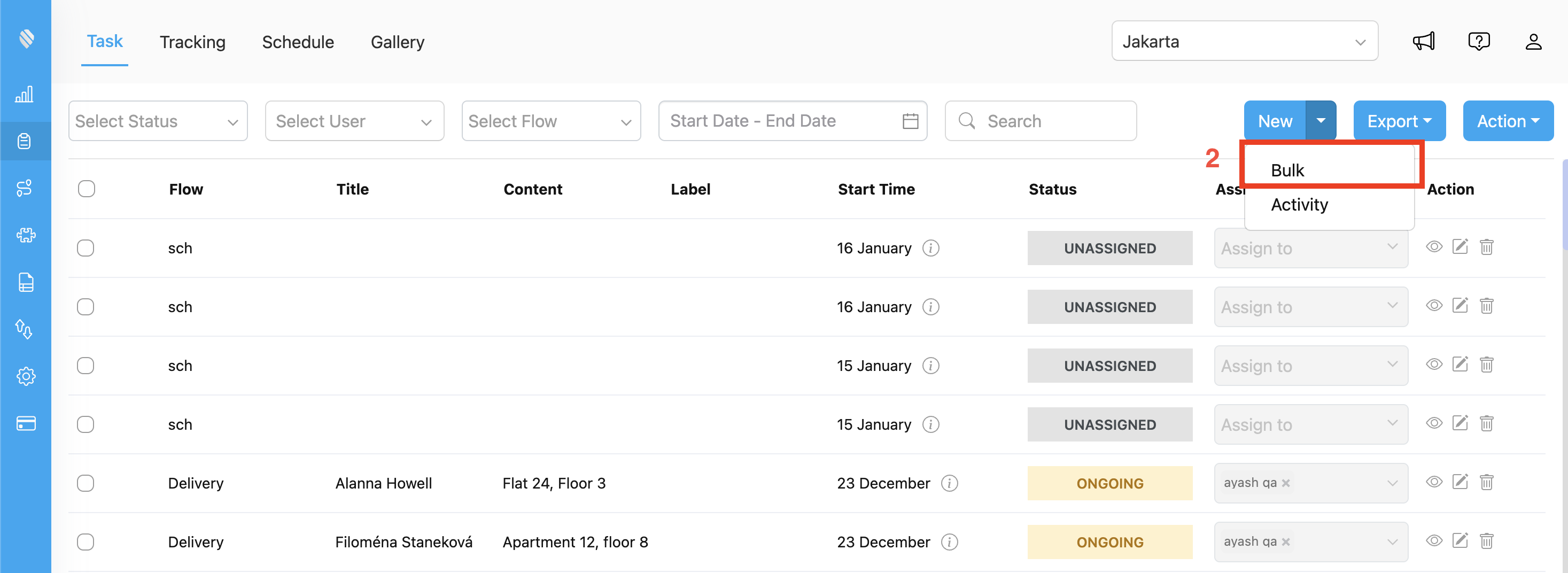The image size is (1568, 573).
Task: Select the up-down transfer arrows icon
Action: 26,329
